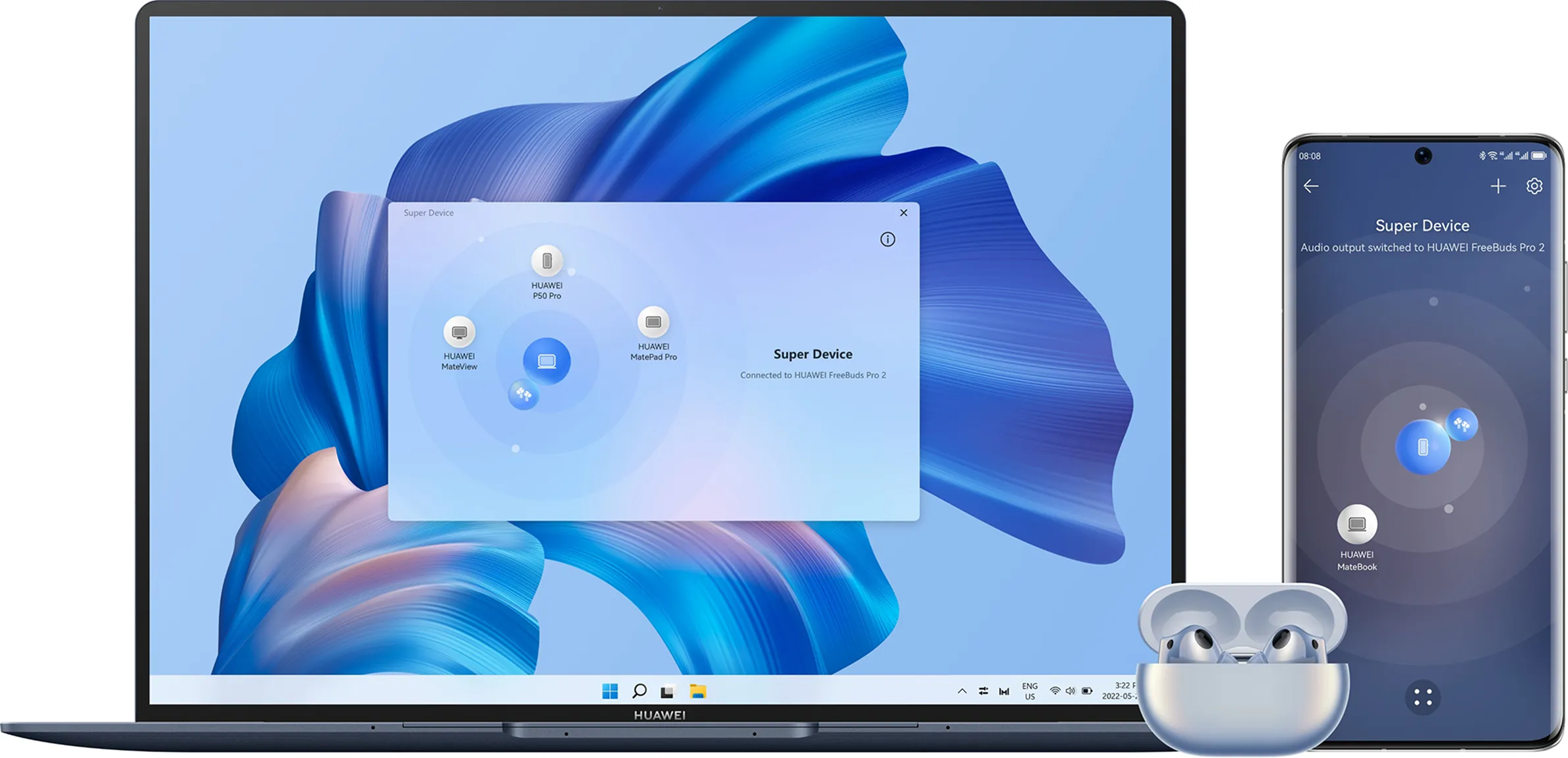Open the phone's settings gear icon
Image resolution: width=1568 pixels, height=758 pixels.
[1534, 187]
